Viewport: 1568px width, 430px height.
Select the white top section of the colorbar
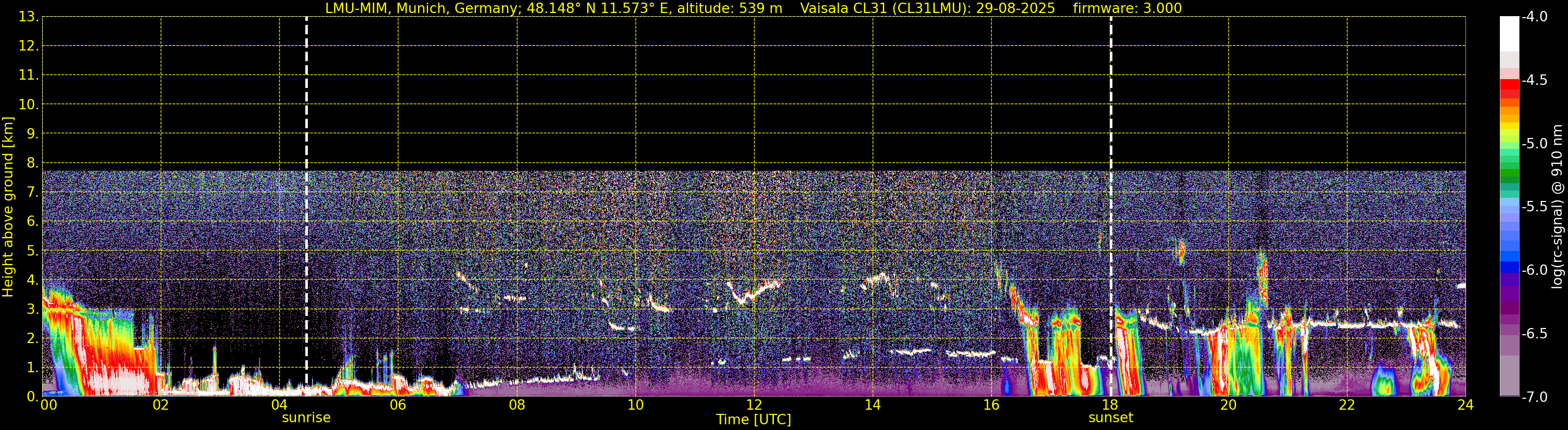[x=1509, y=33]
